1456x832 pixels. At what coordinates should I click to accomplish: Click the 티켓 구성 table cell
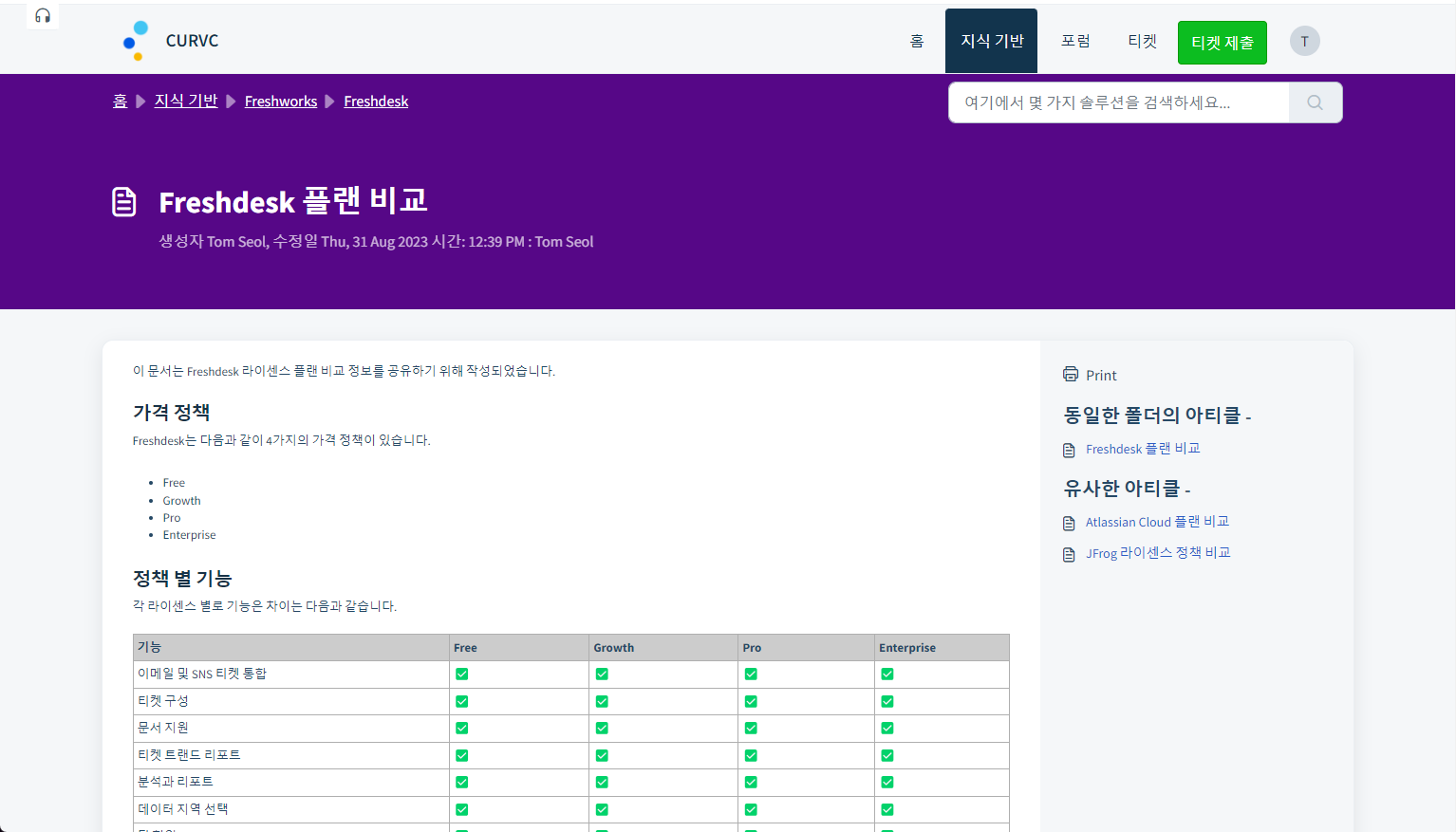[291, 701]
